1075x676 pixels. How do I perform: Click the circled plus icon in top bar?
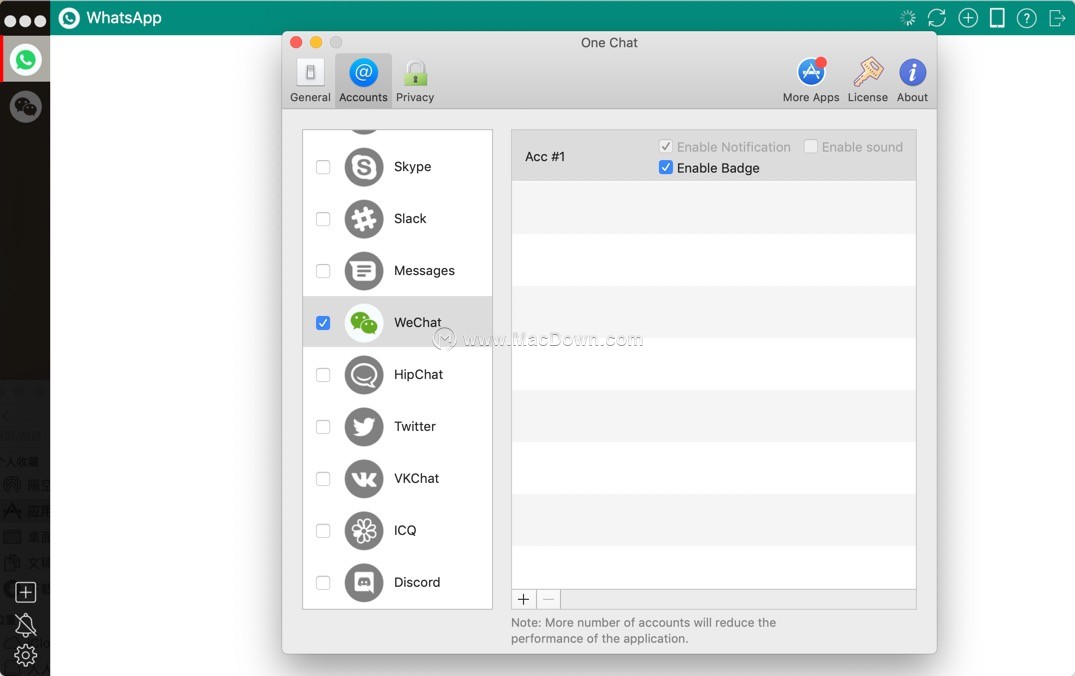click(x=967, y=18)
